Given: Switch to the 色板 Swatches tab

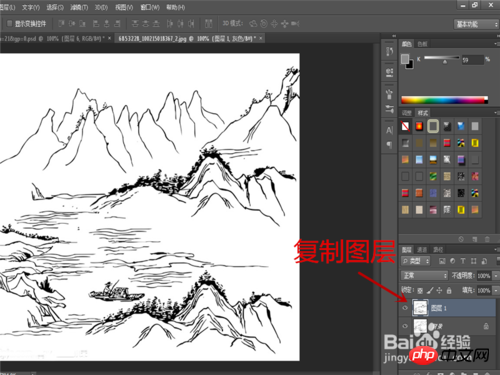Looking at the screenshot, I should coord(422,44).
